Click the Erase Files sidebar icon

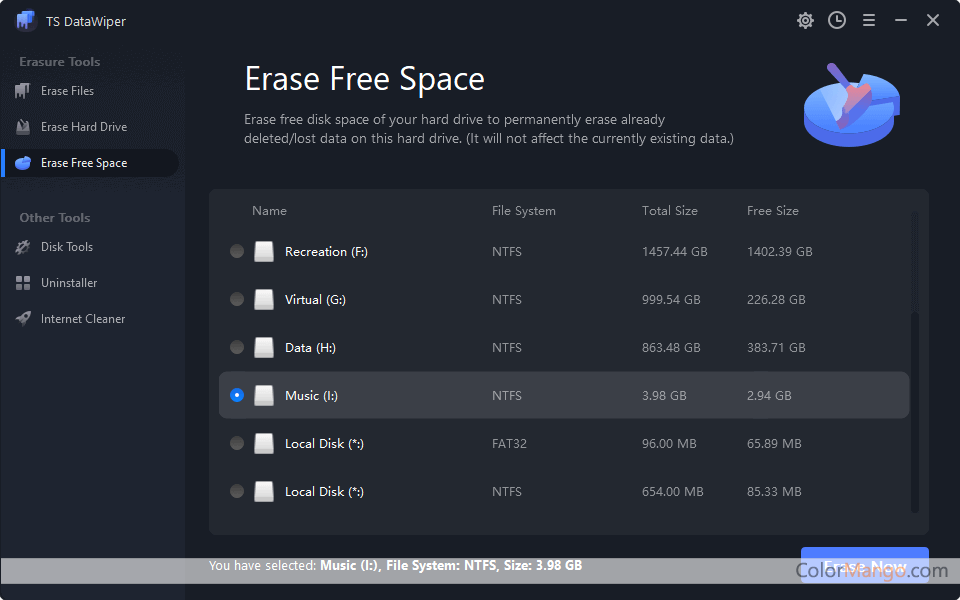tap(23, 91)
